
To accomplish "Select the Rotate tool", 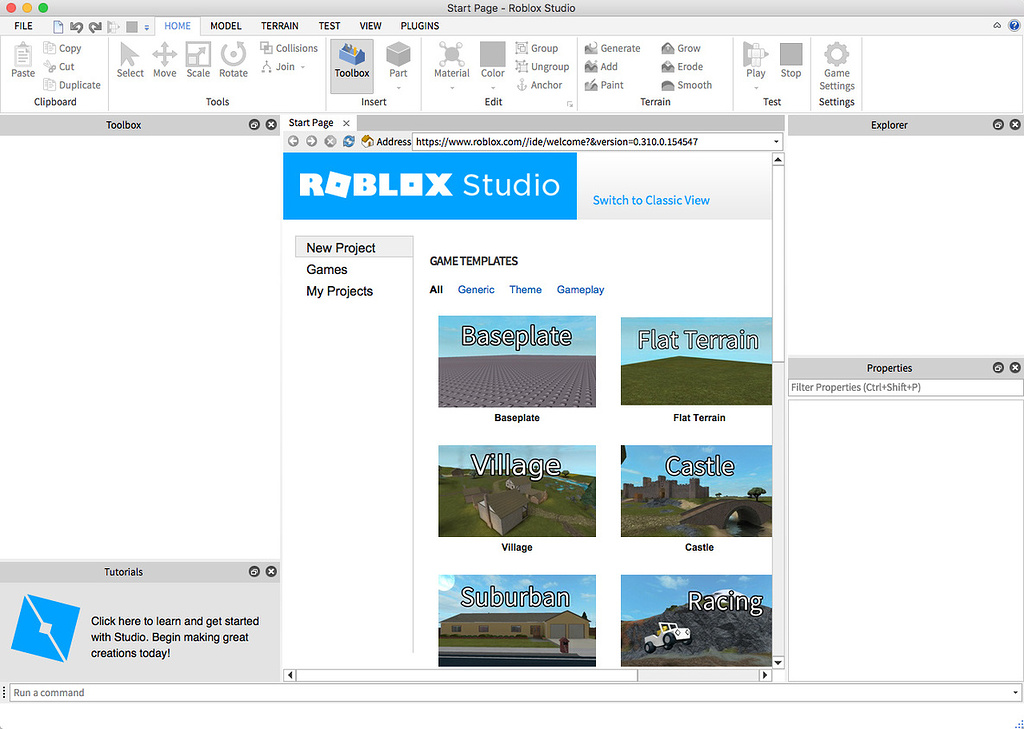I will [232, 60].
